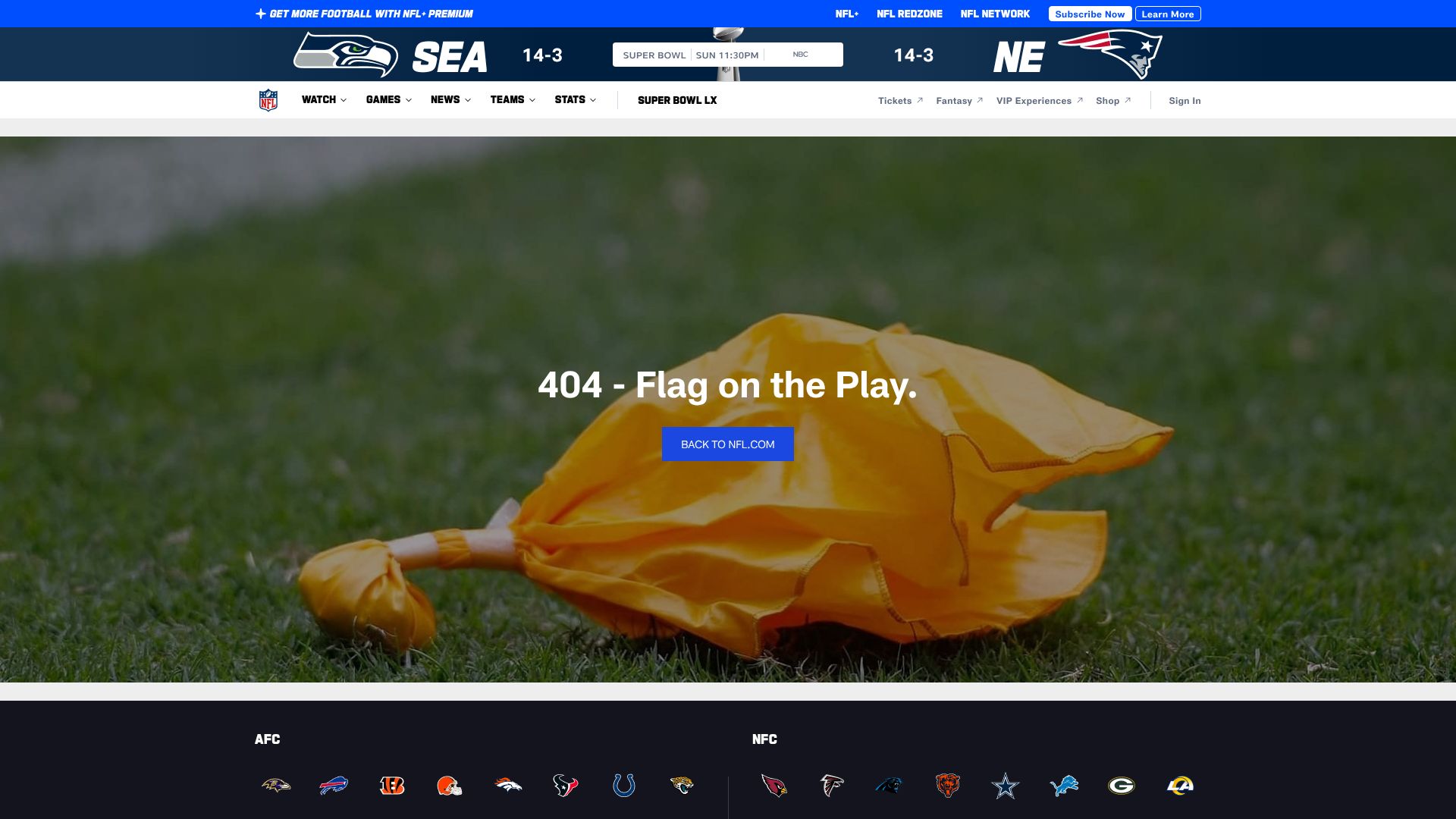This screenshot has width=1456, height=819.
Task: Open the Baltimore Ravens team icon
Action: [x=276, y=786]
